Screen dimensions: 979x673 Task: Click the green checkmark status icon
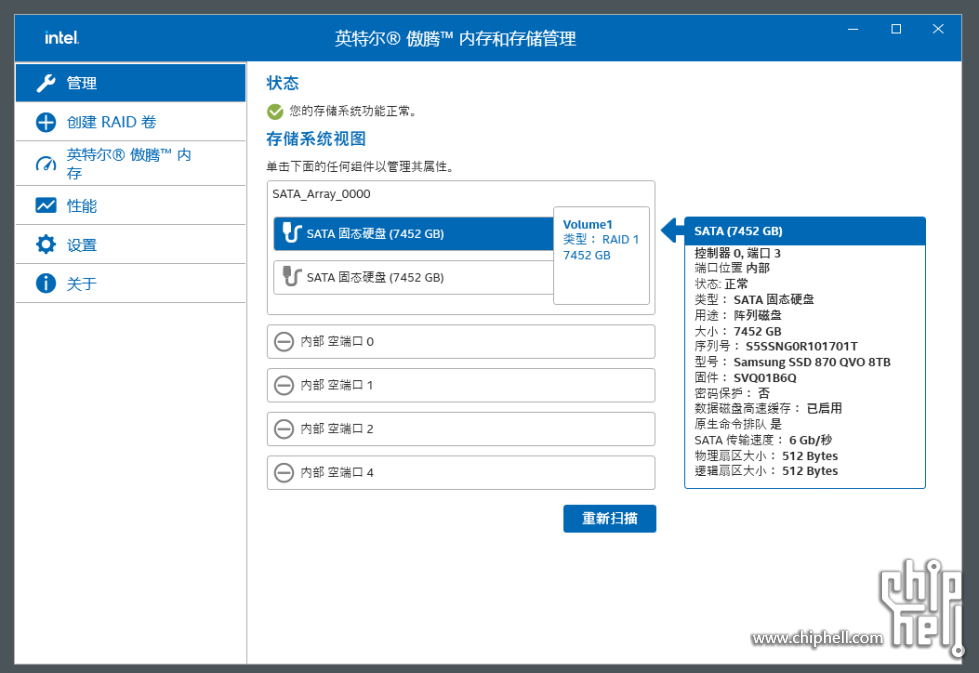pyautogui.click(x=275, y=111)
